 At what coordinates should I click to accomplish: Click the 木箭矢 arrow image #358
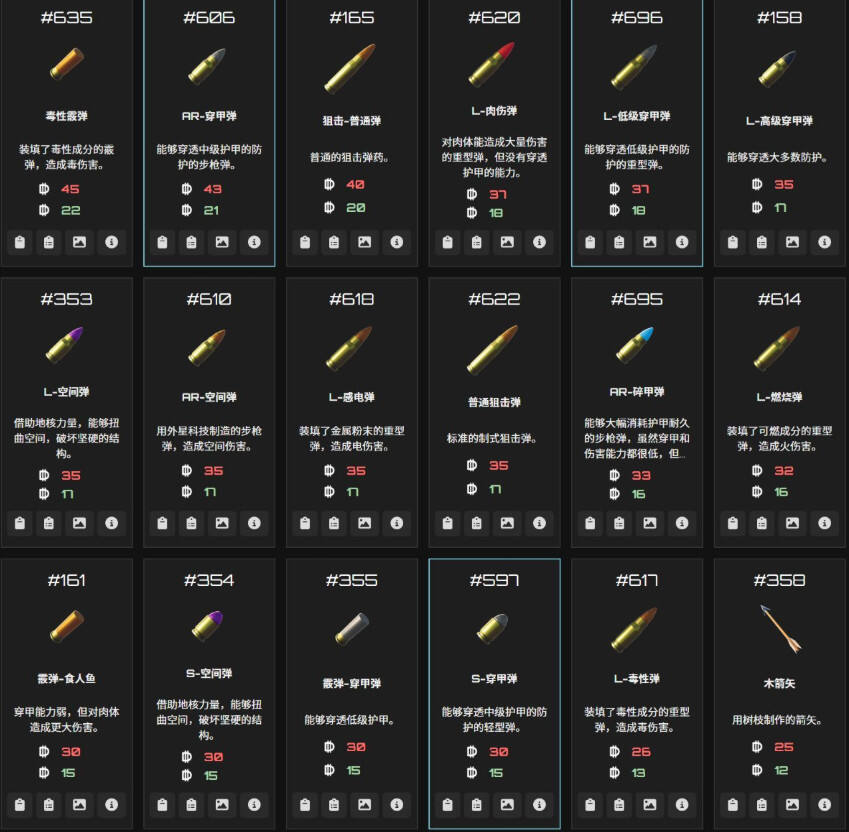click(780, 628)
